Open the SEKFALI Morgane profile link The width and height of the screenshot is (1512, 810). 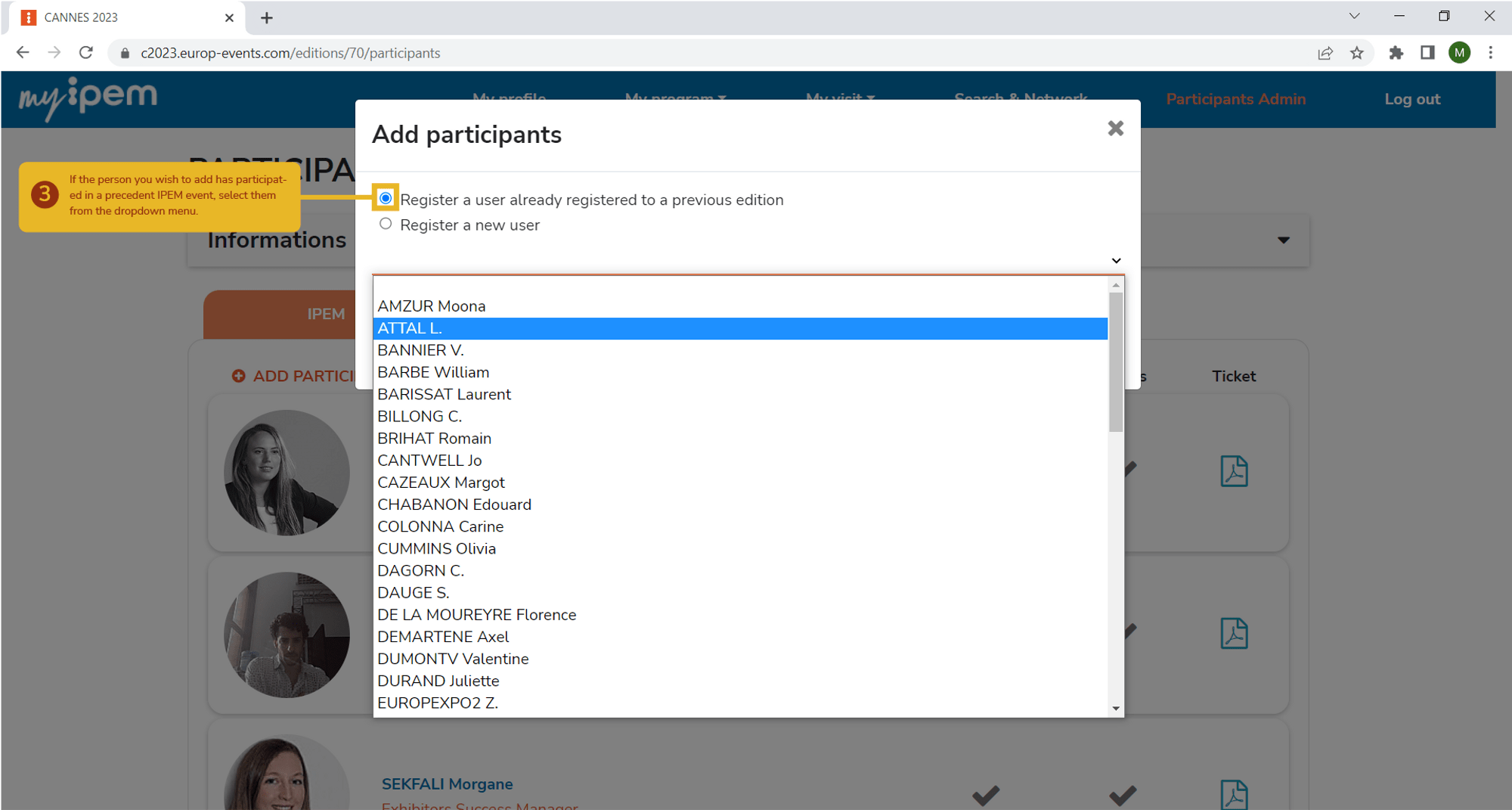(x=447, y=784)
